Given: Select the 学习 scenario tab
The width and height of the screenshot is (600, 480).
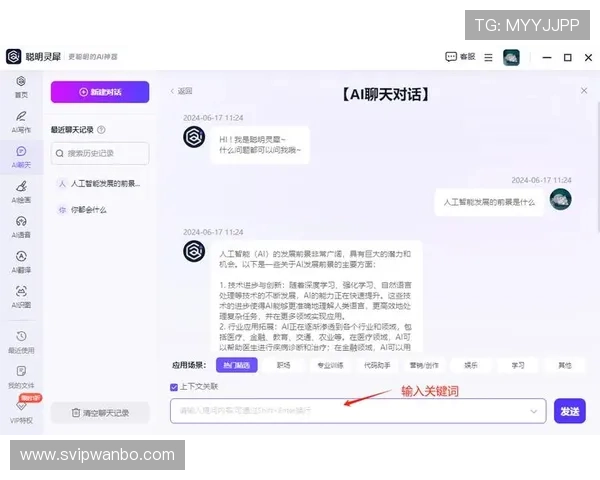Looking at the screenshot, I should pos(518,365).
